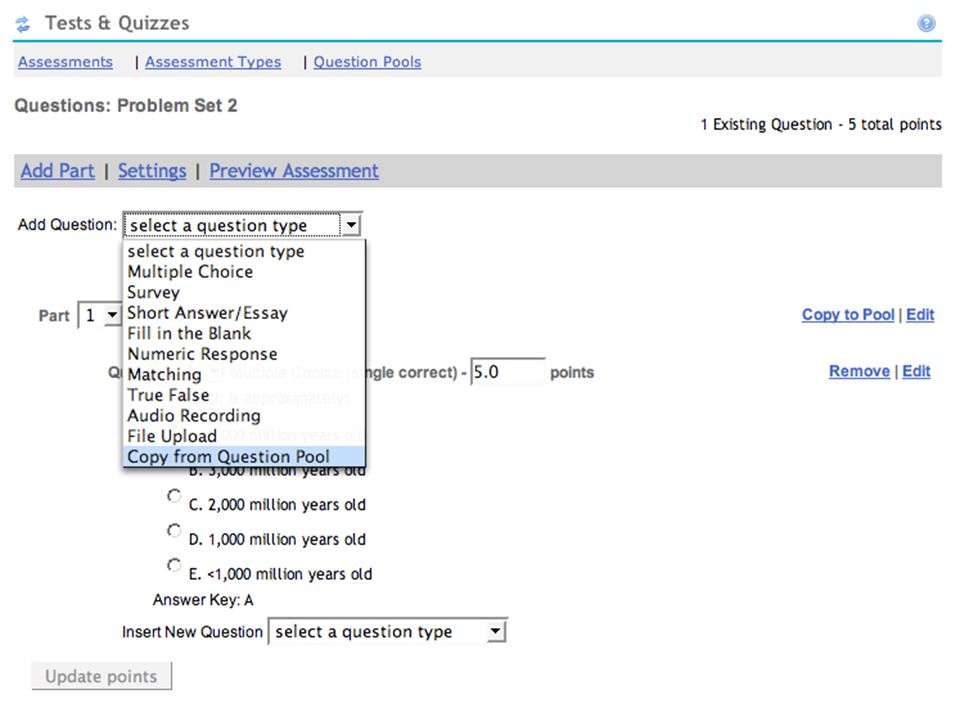Screen dimensions: 960x720
Task: Select Survey from the question type list
Action: click(244, 293)
